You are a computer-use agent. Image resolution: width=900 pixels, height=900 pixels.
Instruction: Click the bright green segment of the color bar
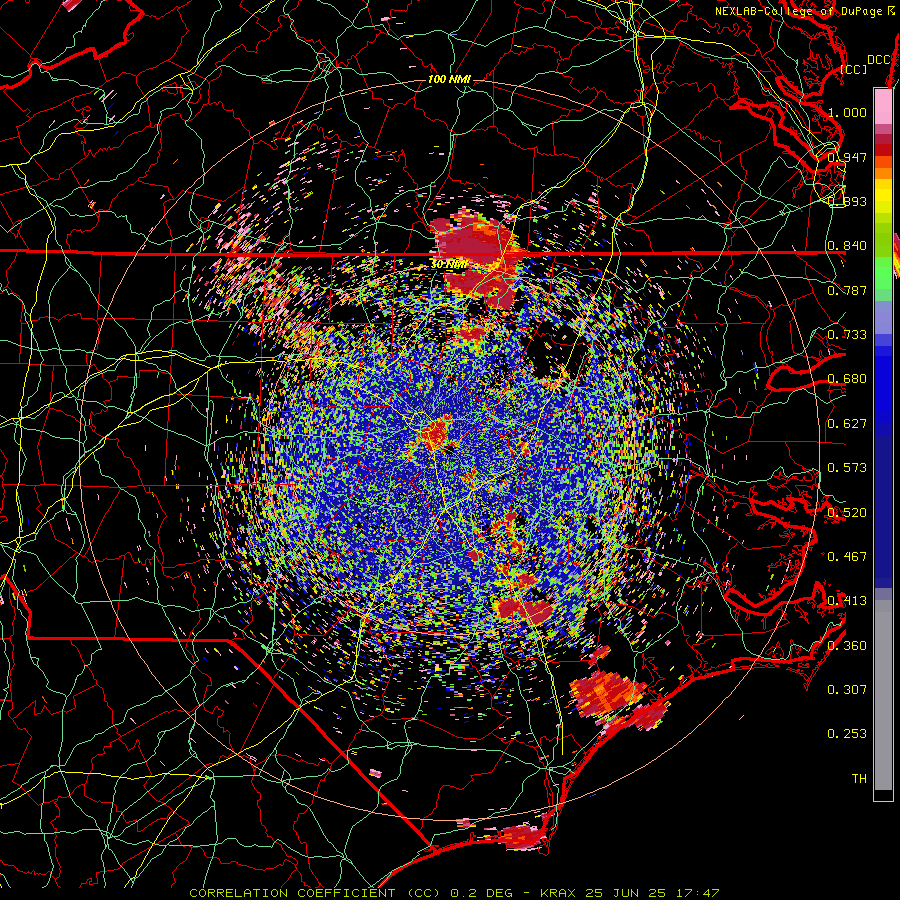click(883, 272)
